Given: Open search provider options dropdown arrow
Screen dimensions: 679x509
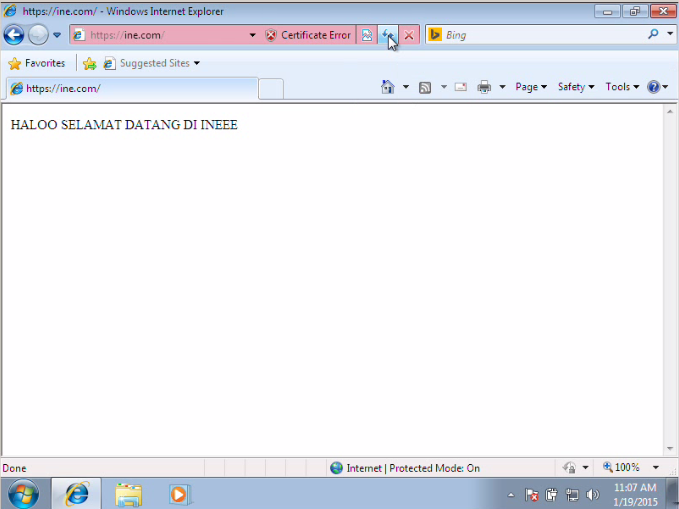Looking at the screenshot, I should coord(670,34).
